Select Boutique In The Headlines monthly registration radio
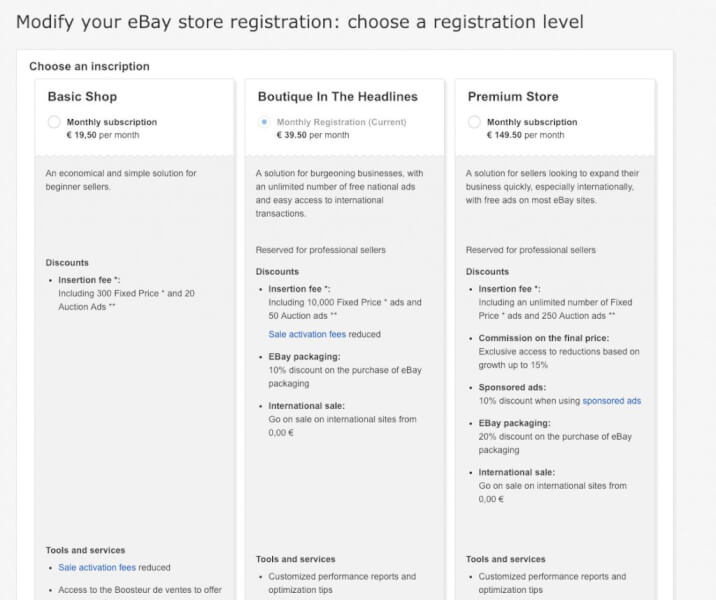The width and height of the screenshot is (716, 600). [264, 122]
